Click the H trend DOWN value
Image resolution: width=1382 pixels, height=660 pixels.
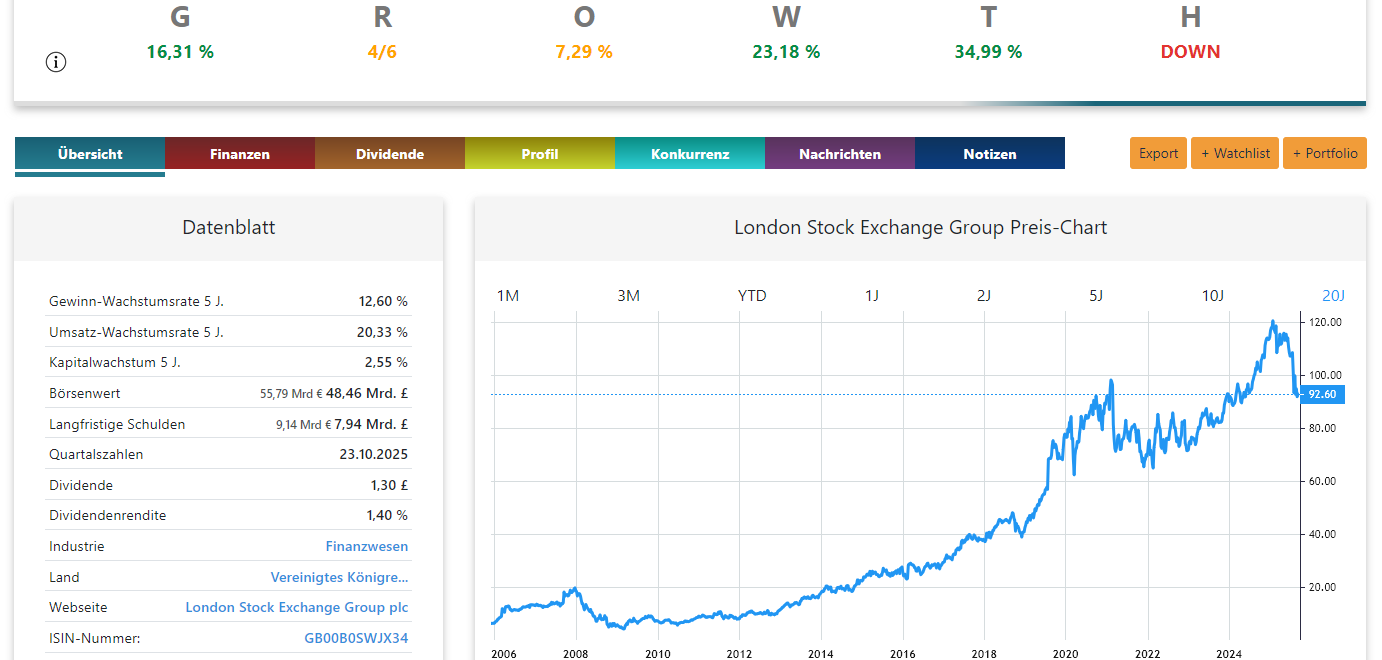coord(1190,52)
